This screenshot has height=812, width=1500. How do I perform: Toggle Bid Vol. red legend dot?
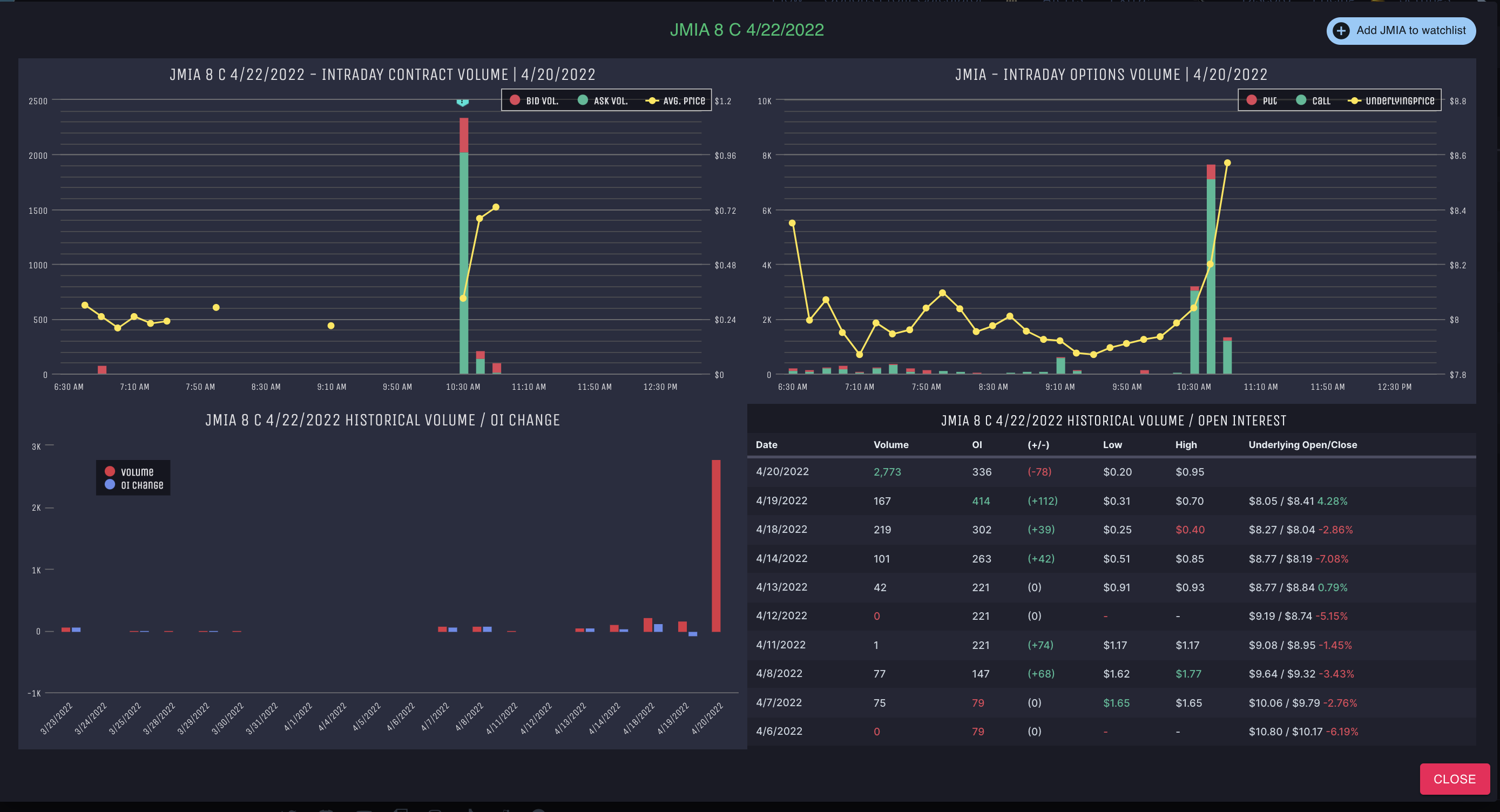tap(515, 100)
